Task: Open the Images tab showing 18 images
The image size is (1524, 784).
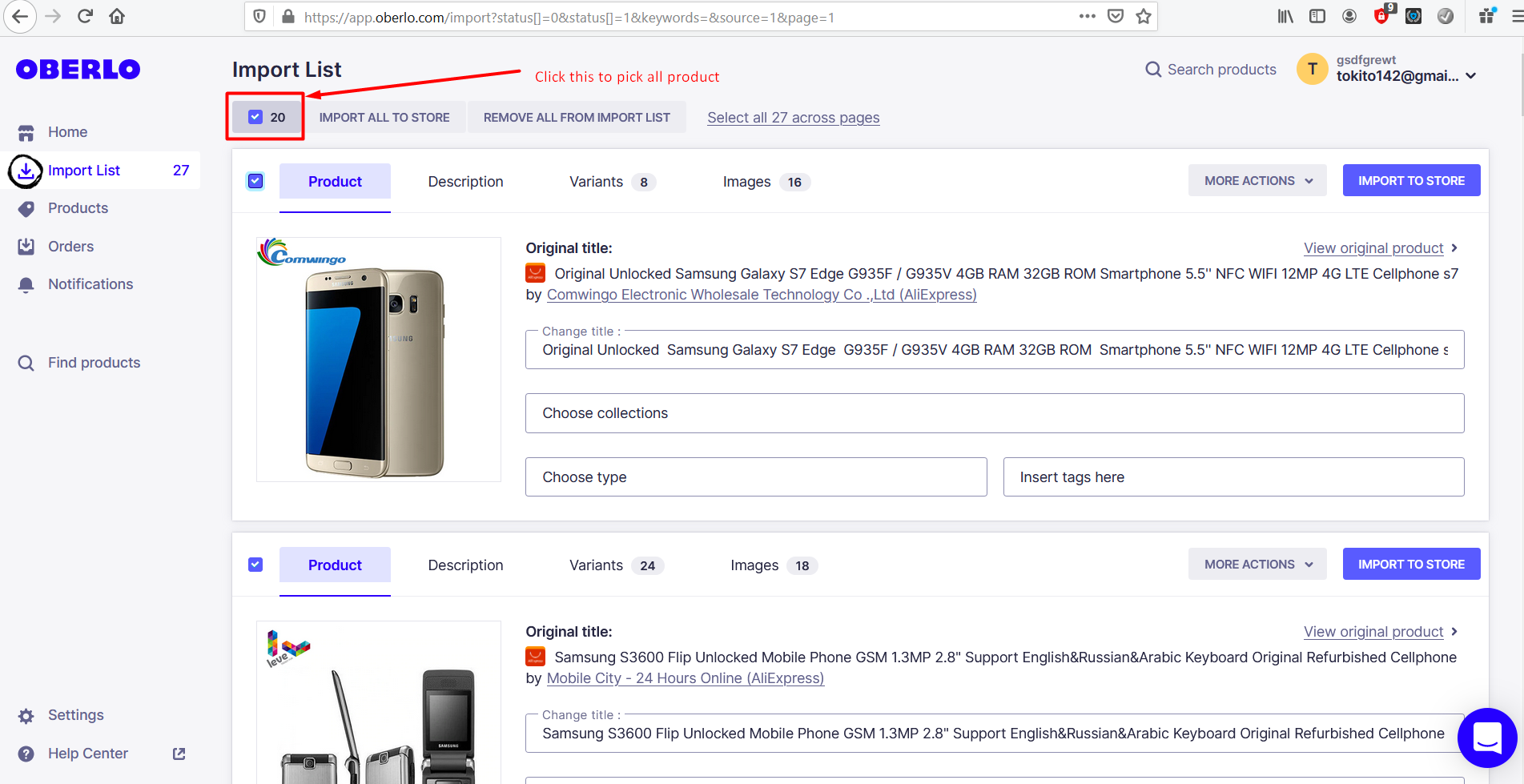Action: [774, 565]
